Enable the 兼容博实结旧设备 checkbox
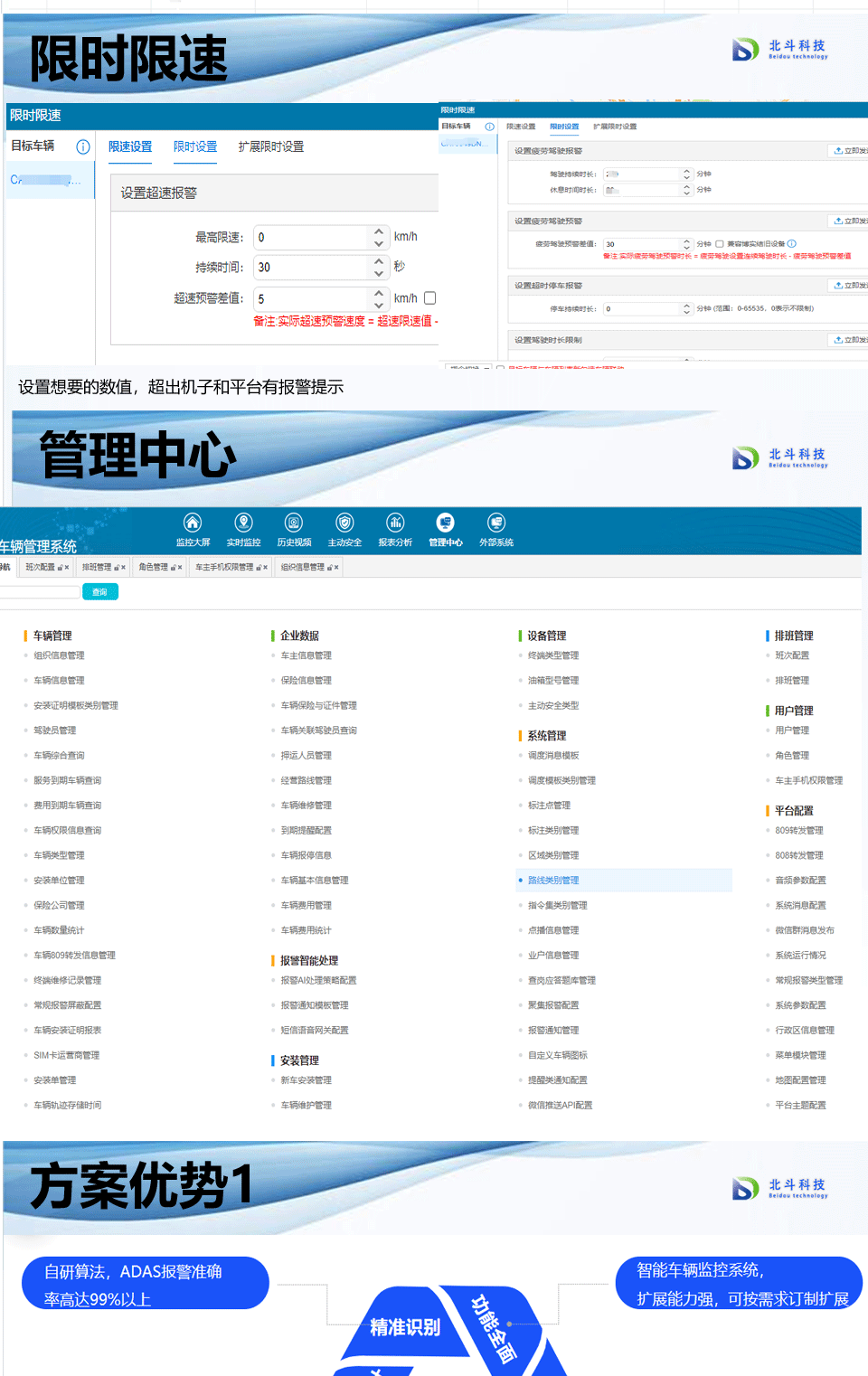The image size is (868, 1376). 720,243
